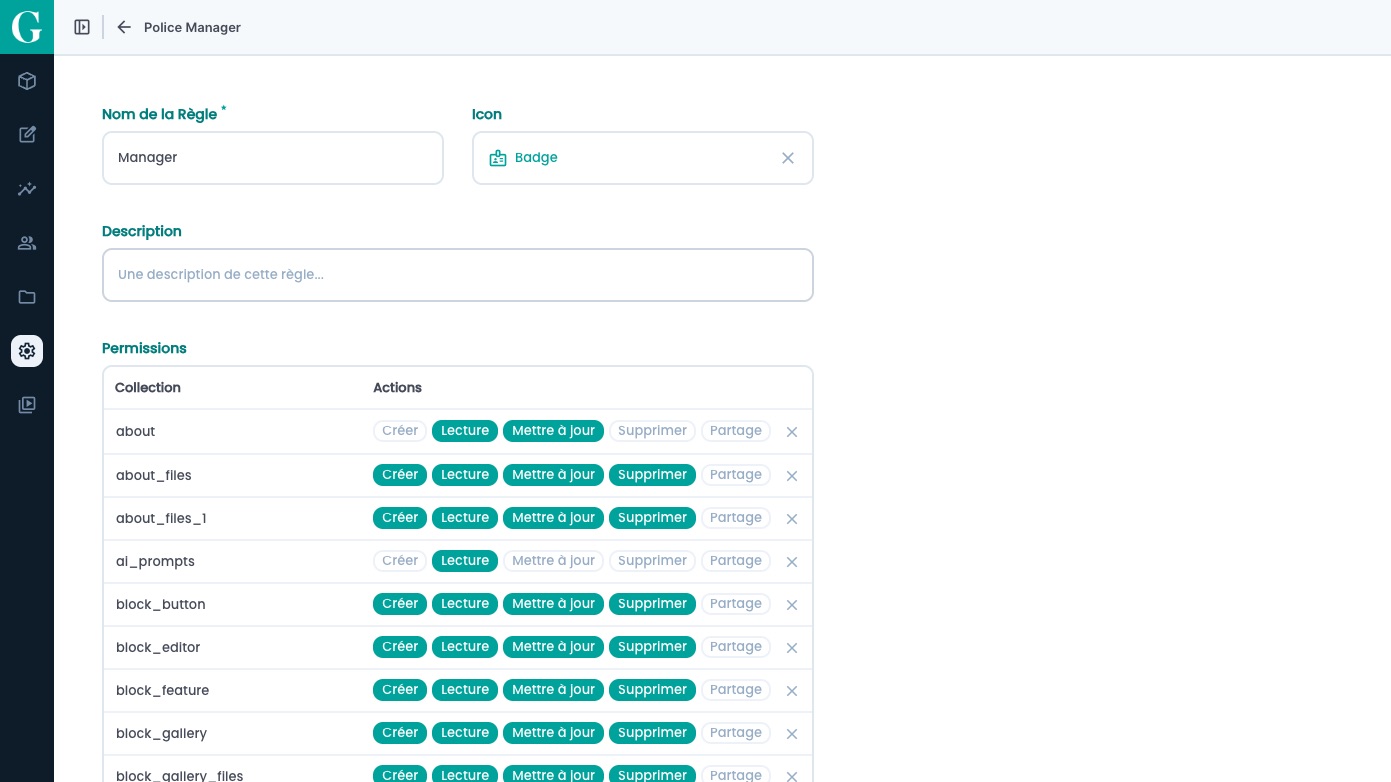Click the Nom de la Règle input
Viewport: 1391px width, 782px height.
273,158
